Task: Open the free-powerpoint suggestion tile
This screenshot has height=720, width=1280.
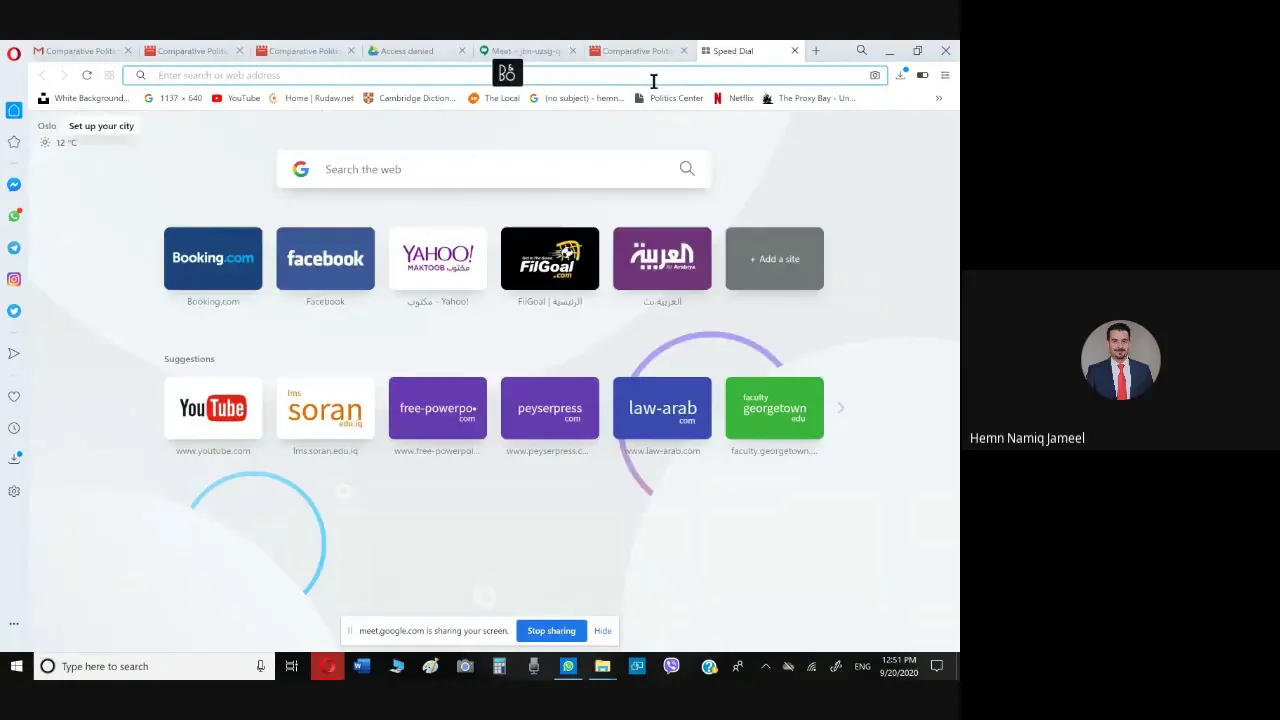Action: click(438, 408)
